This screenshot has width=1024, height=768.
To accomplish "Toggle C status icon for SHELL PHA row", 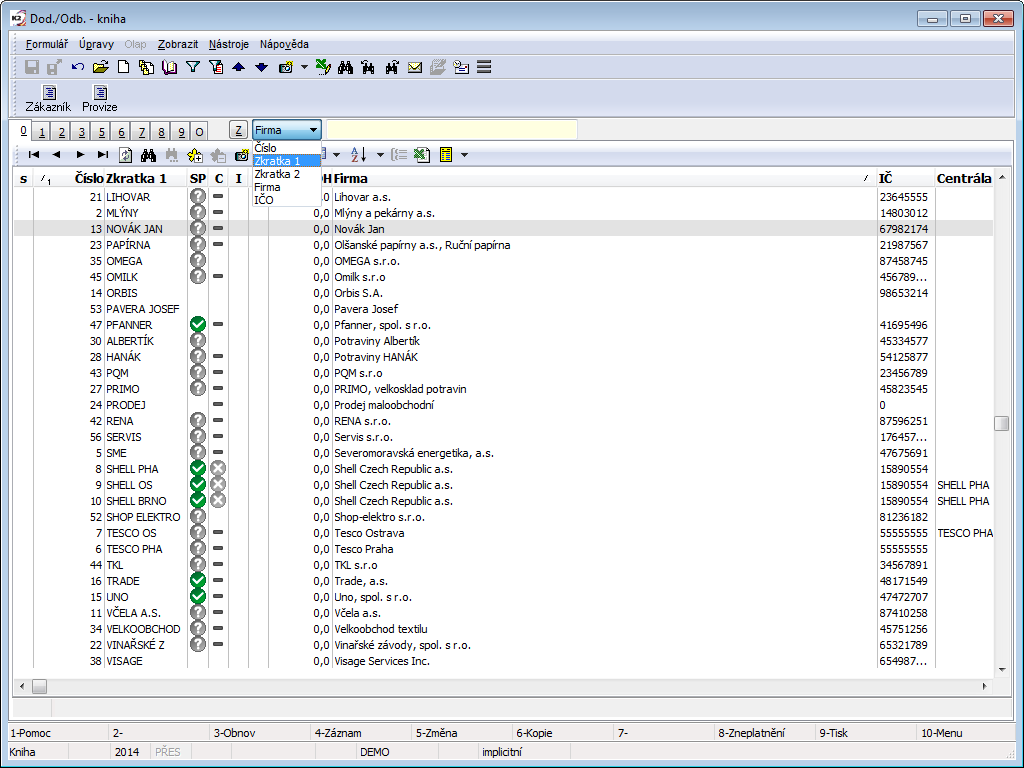I will 218,469.
